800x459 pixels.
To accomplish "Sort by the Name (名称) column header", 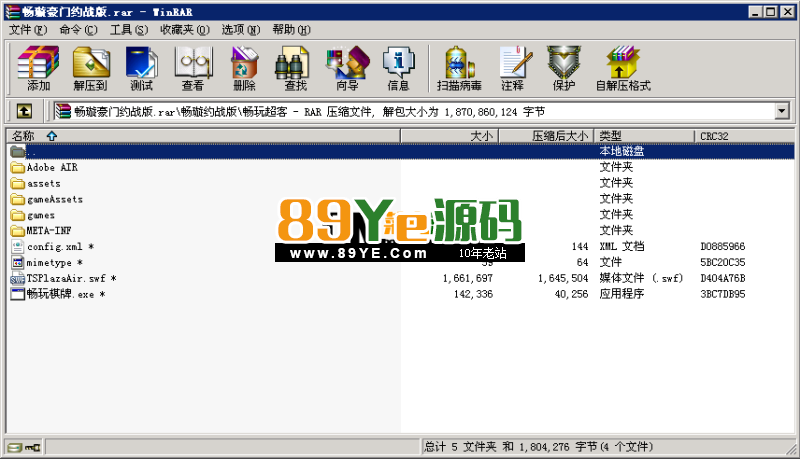I will pos(204,136).
